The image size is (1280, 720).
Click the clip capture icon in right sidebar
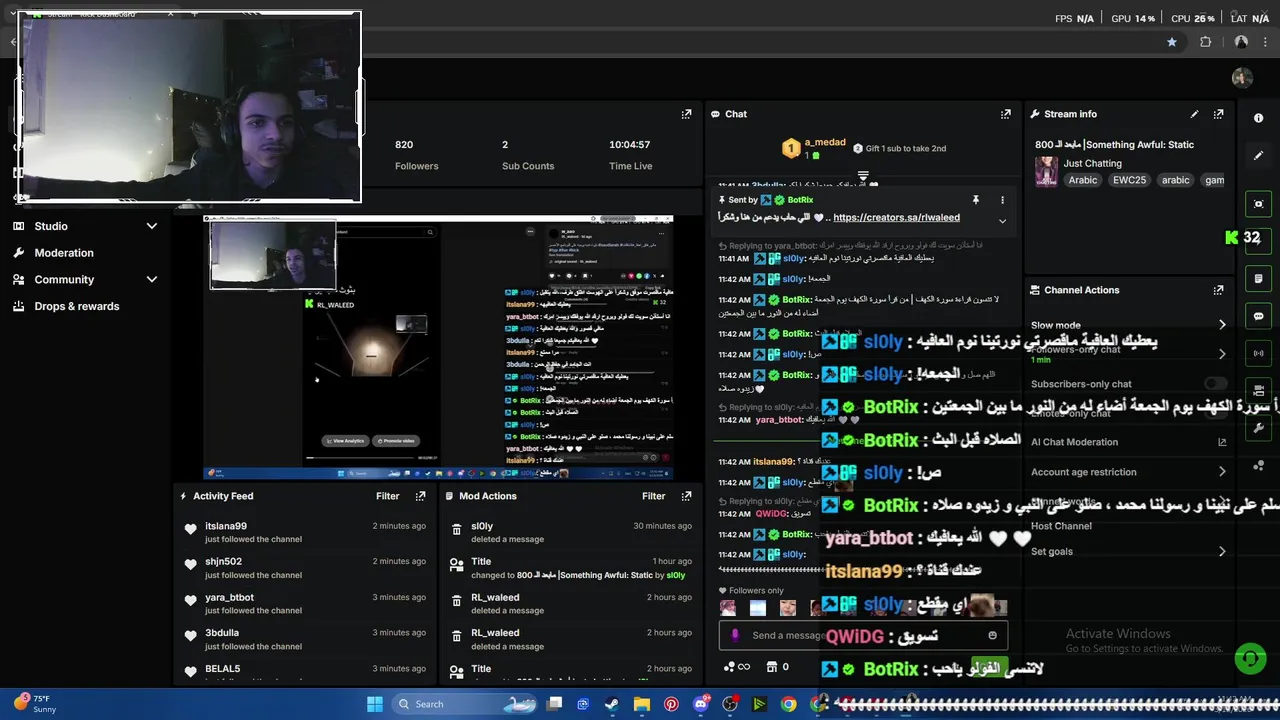click(1258, 204)
